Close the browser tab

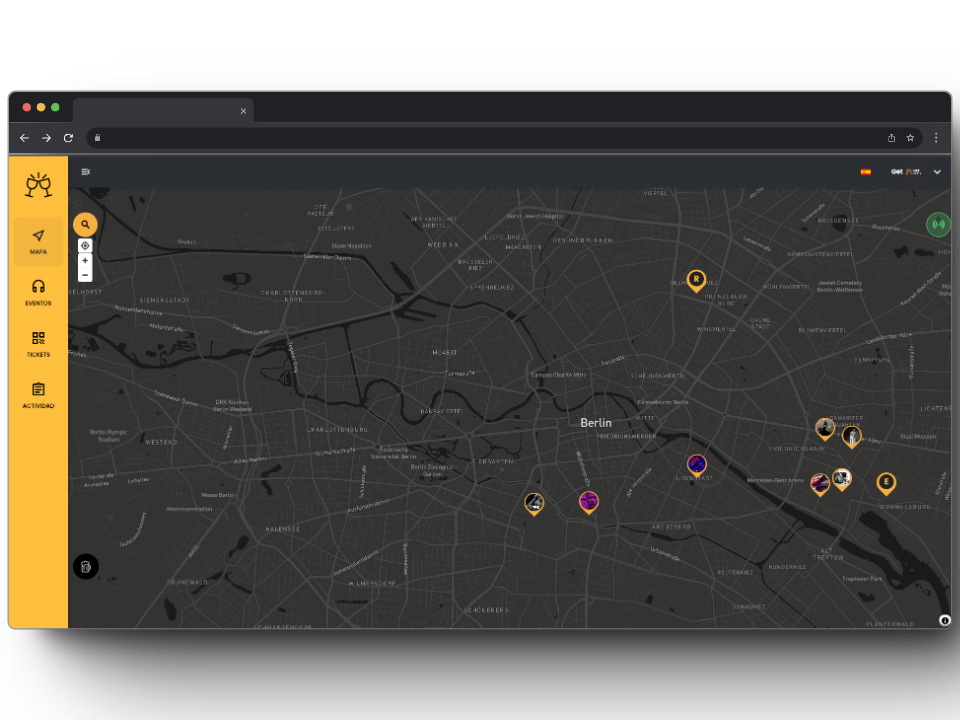243,111
